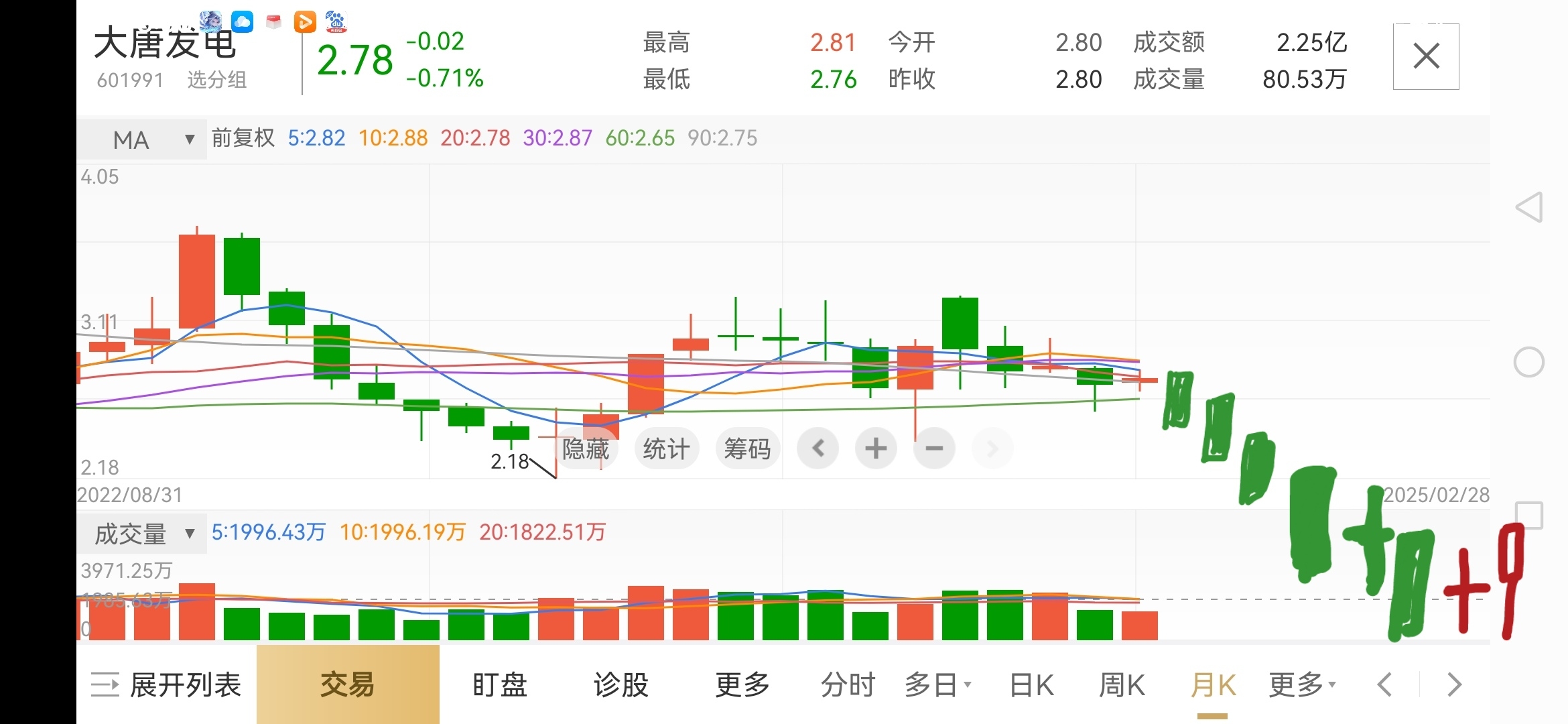Screen dimensions: 1568x724
Task: Tap the Android home circle
Action: (x=1529, y=363)
